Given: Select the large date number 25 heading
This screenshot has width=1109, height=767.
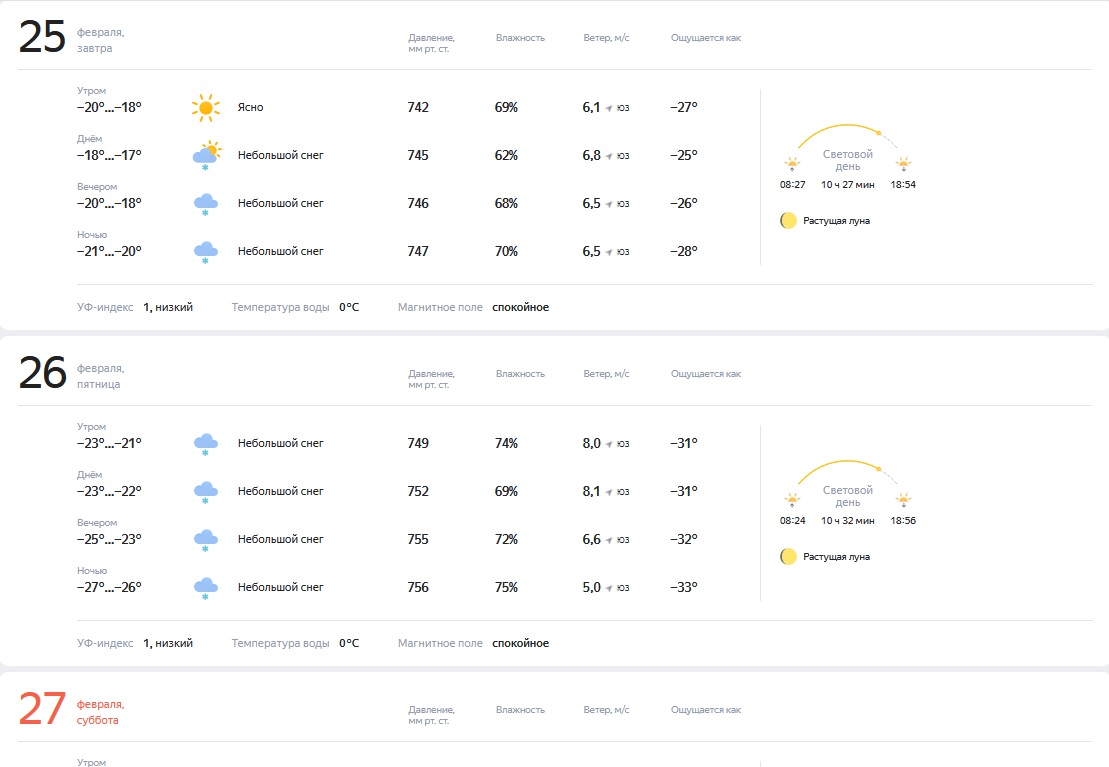Looking at the screenshot, I should pyautogui.click(x=42, y=38).
